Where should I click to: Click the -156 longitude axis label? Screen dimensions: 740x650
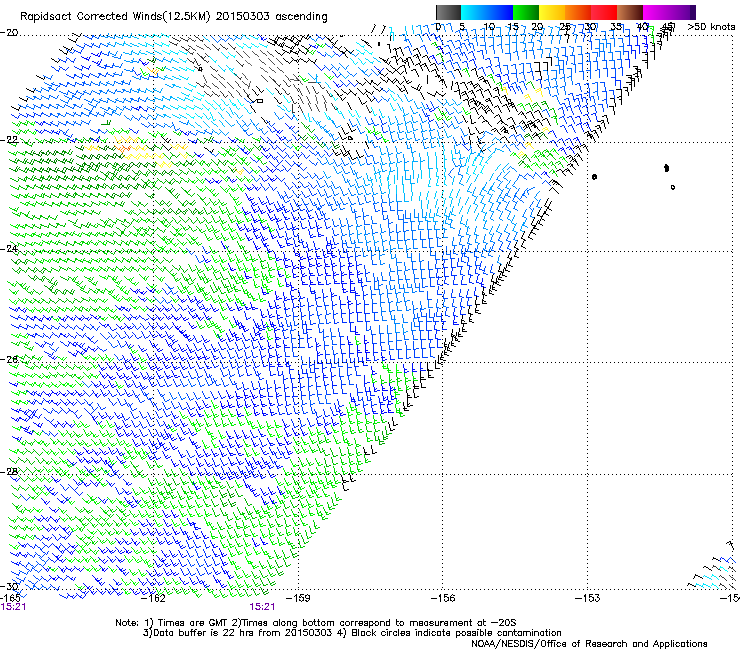click(x=443, y=599)
